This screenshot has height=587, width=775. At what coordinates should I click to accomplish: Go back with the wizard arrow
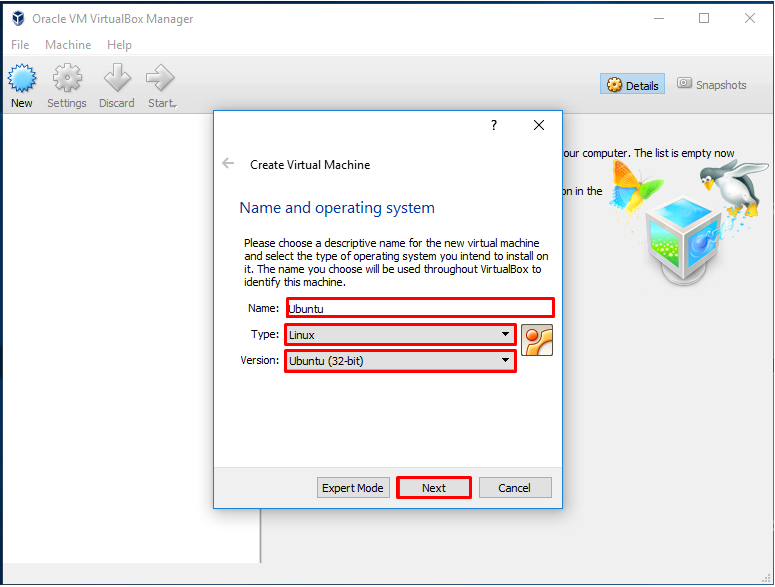click(x=228, y=163)
